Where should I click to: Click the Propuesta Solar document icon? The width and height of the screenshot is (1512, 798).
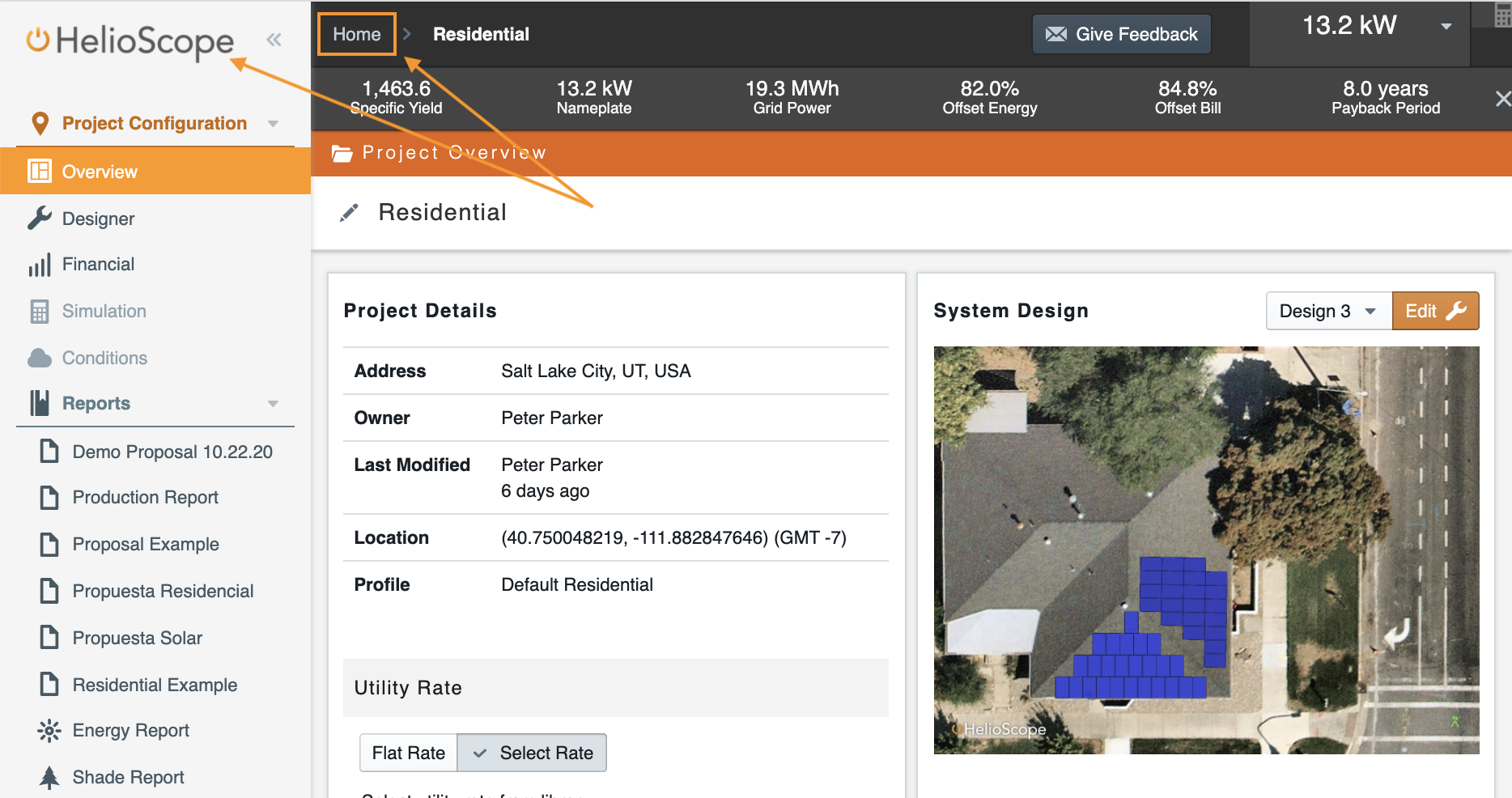(49, 638)
